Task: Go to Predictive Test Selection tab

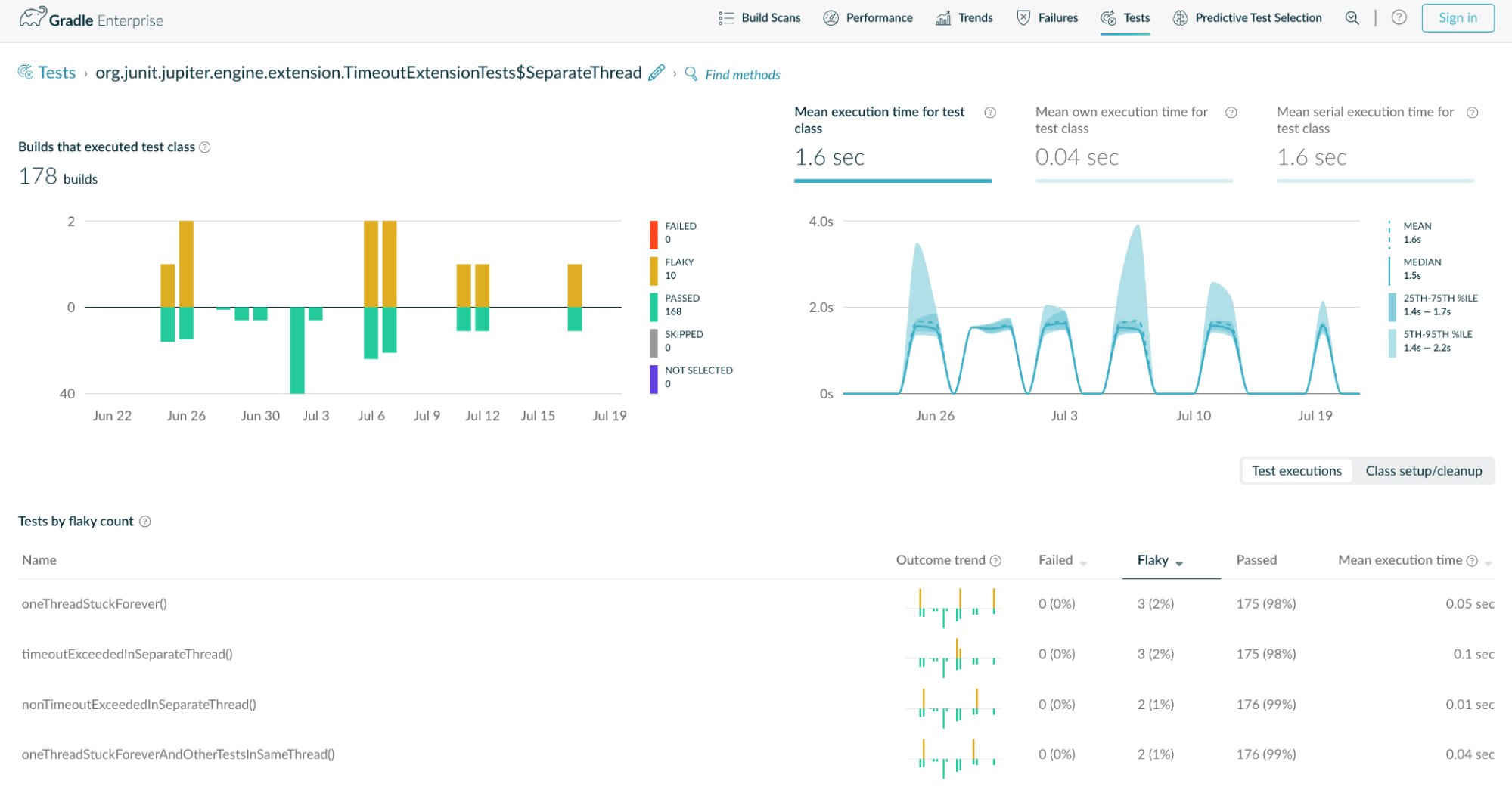Action: click(x=1247, y=18)
